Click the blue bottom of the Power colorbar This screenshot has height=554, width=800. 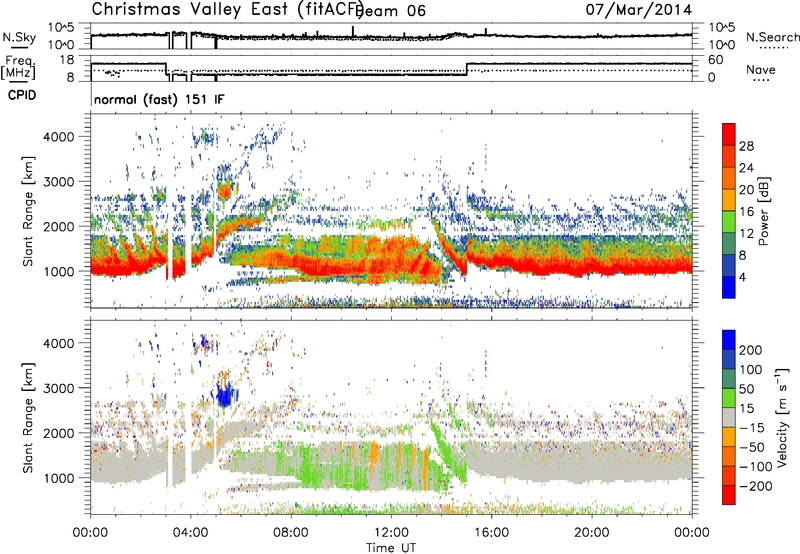pyautogui.click(x=729, y=287)
